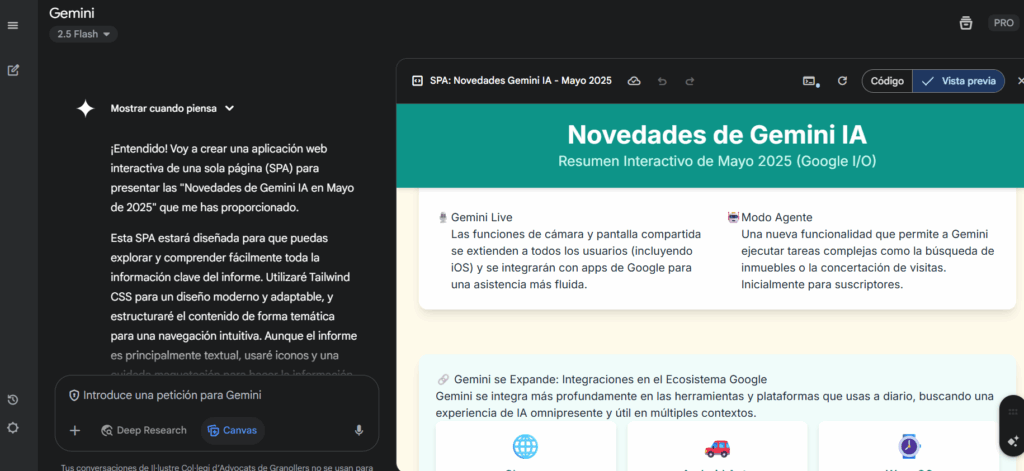The image size is (1024, 471).
Task: Switch to the Vista previa tab
Action: coord(959,81)
